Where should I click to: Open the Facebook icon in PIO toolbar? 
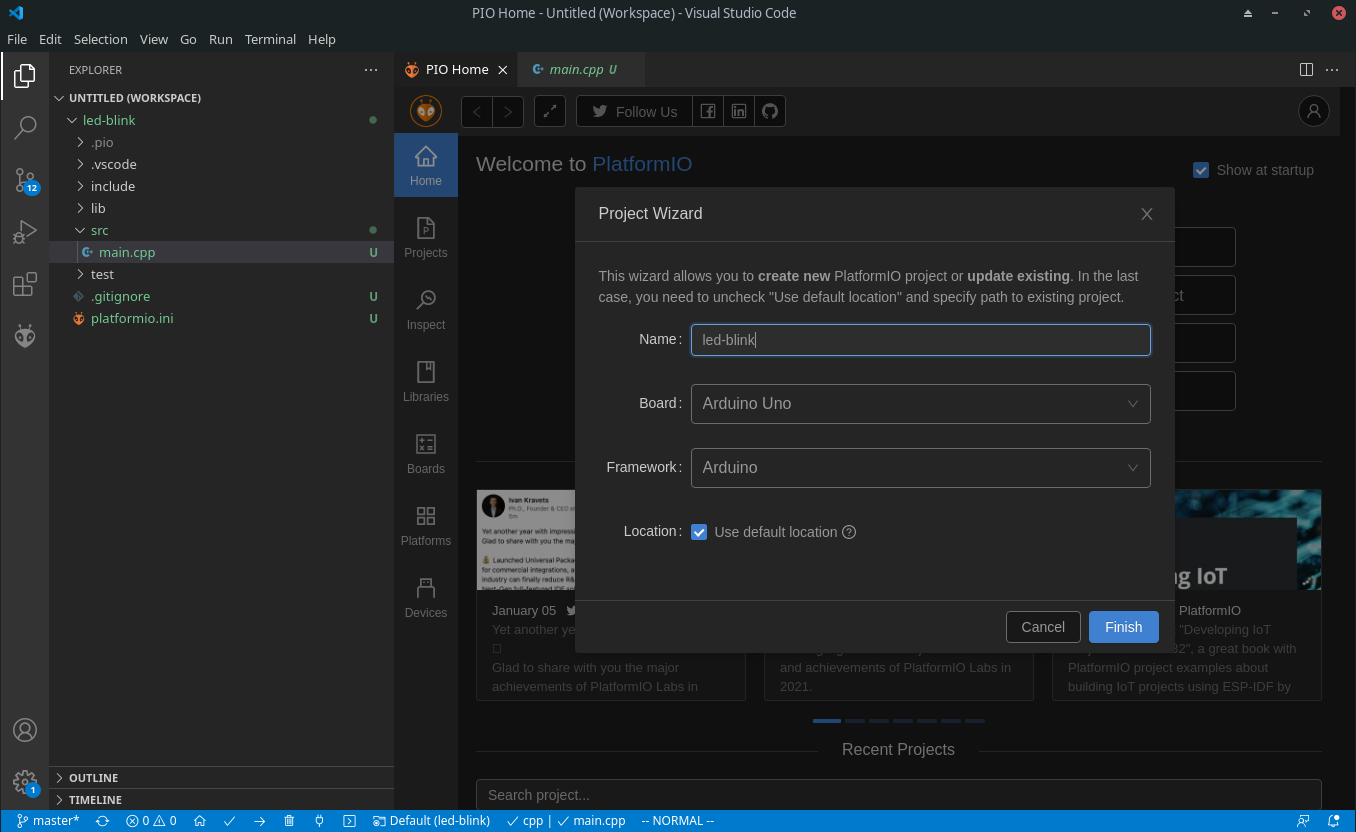(708, 112)
